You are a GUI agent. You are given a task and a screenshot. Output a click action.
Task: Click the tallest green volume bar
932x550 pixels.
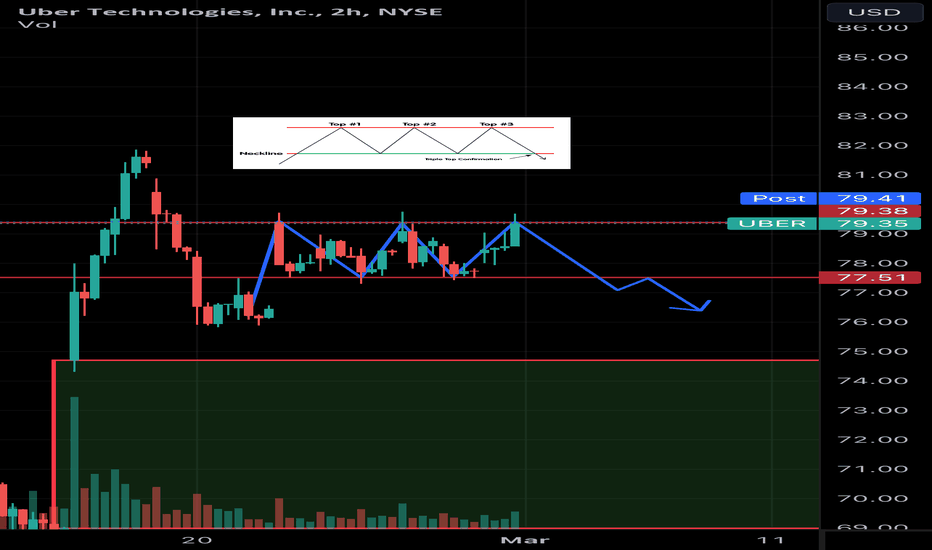tap(74, 463)
